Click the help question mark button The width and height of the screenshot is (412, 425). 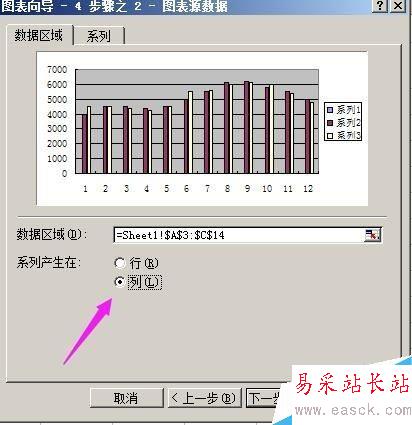pyautogui.click(x=380, y=6)
